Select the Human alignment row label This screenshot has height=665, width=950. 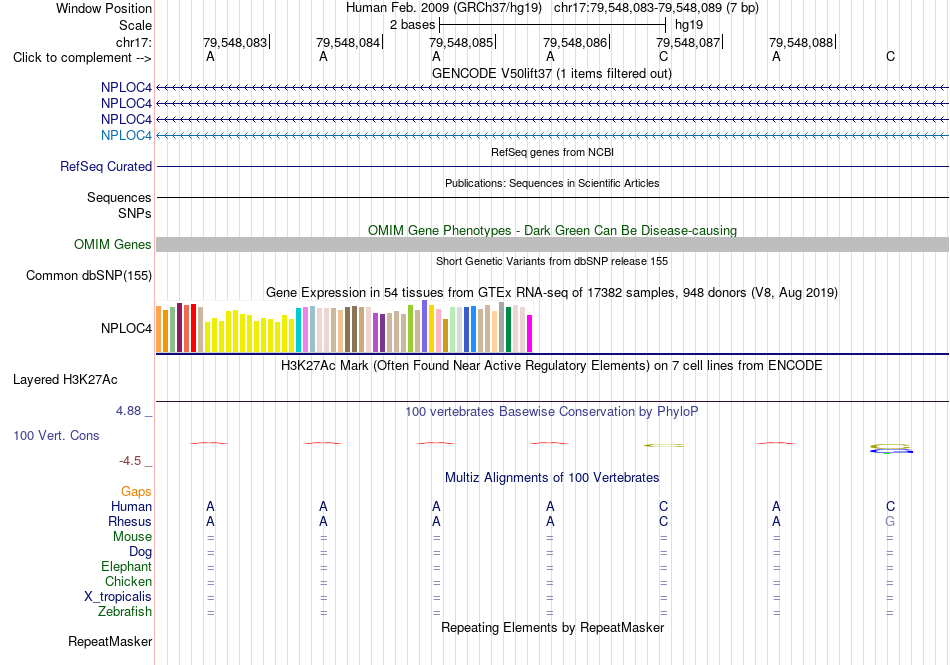[x=131, y=506]
